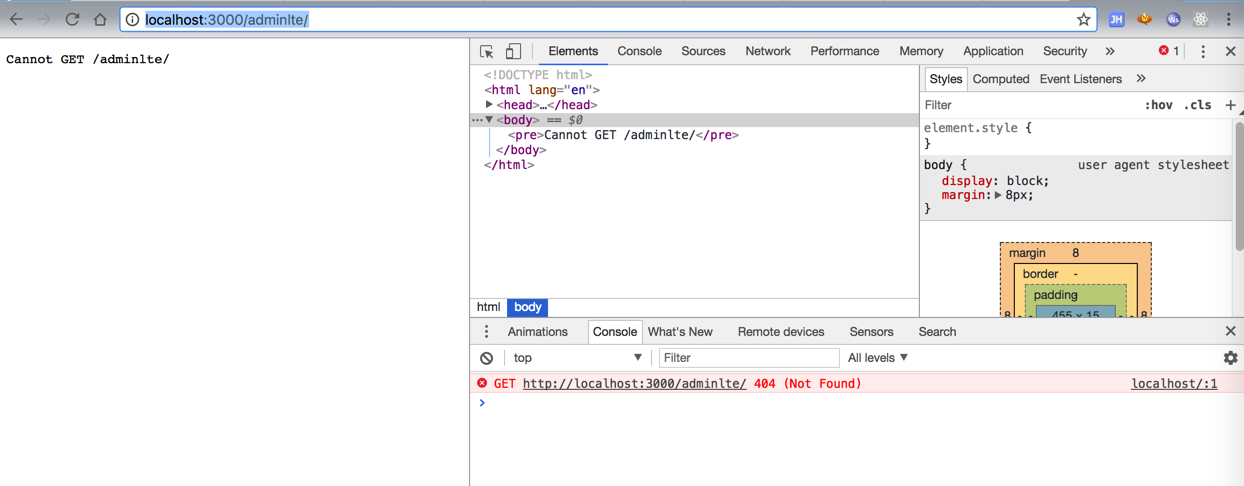The width and height of the screenshot is (1244, 486).
Task: Bookmark this page with the star icon
Action: coord(1083,19)
